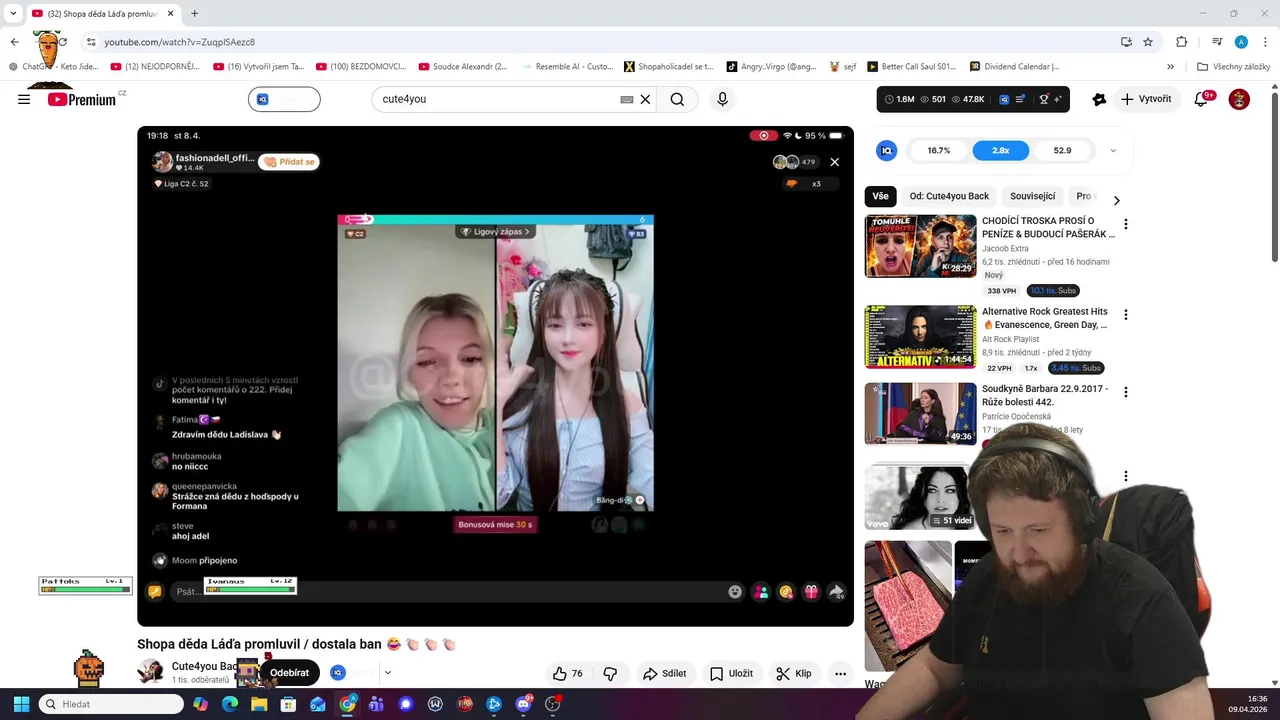This screenshot has height=720, width=1280.
Task: Go back to the previous page
Action: [14, 42]
